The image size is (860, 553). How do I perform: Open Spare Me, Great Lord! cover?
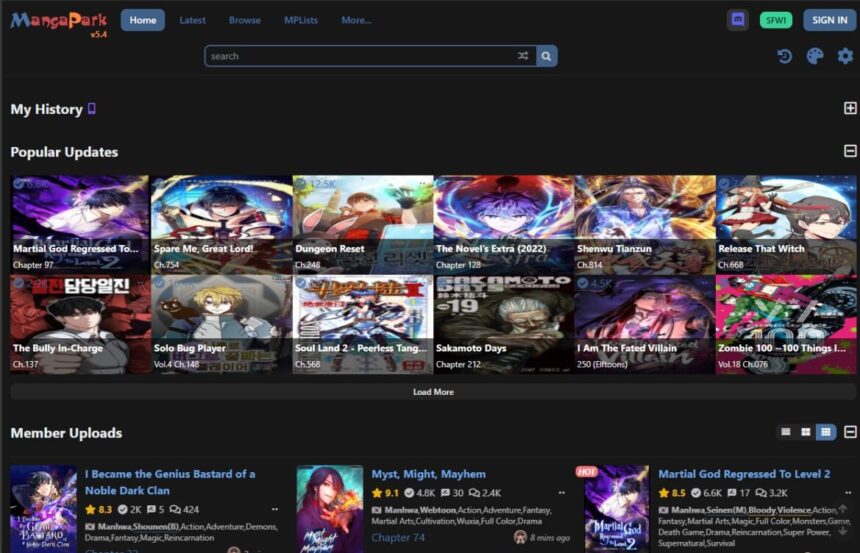point(221,224)
